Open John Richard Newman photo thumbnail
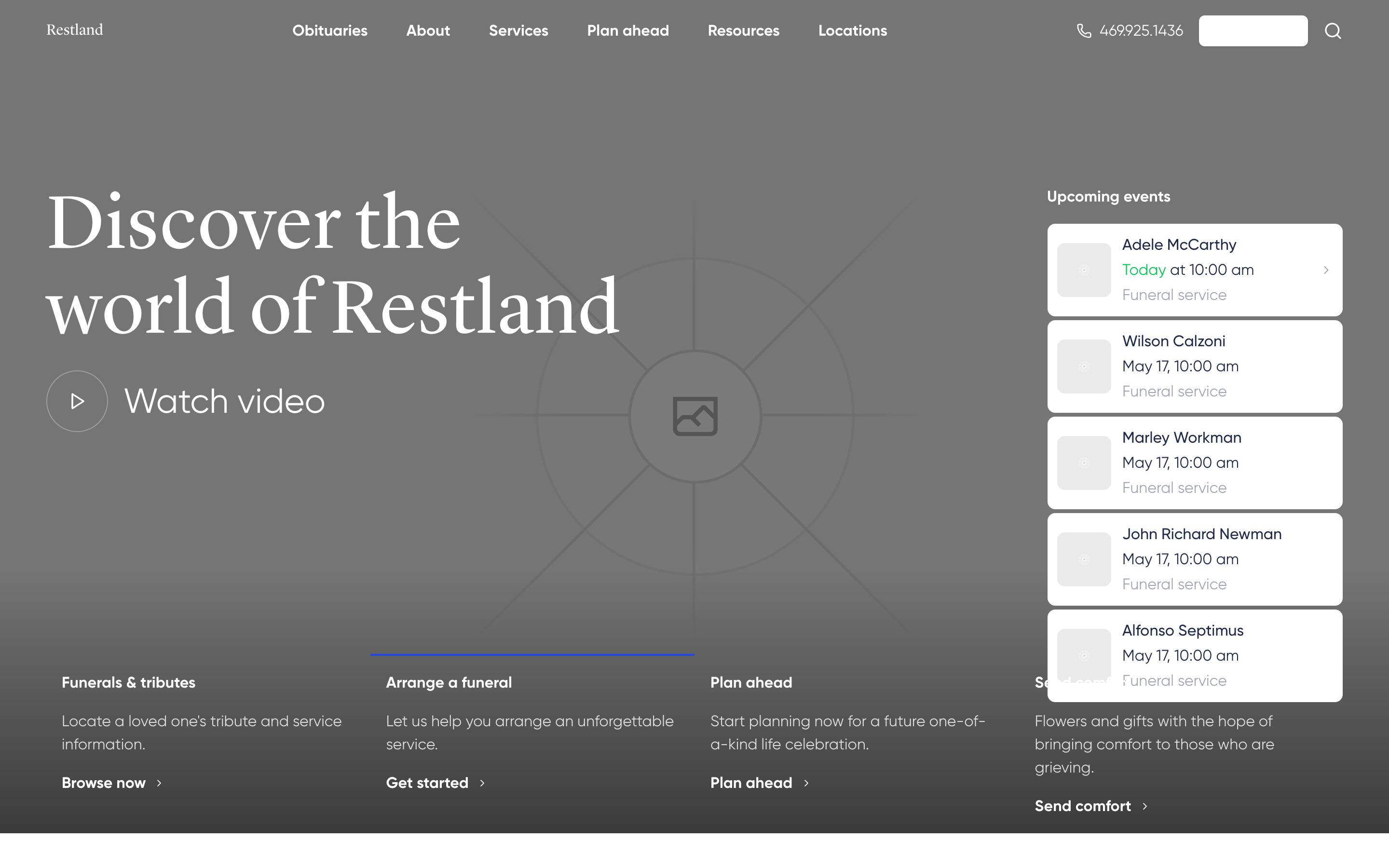Screen dimensions: 1389x868 click(1084, 559)
